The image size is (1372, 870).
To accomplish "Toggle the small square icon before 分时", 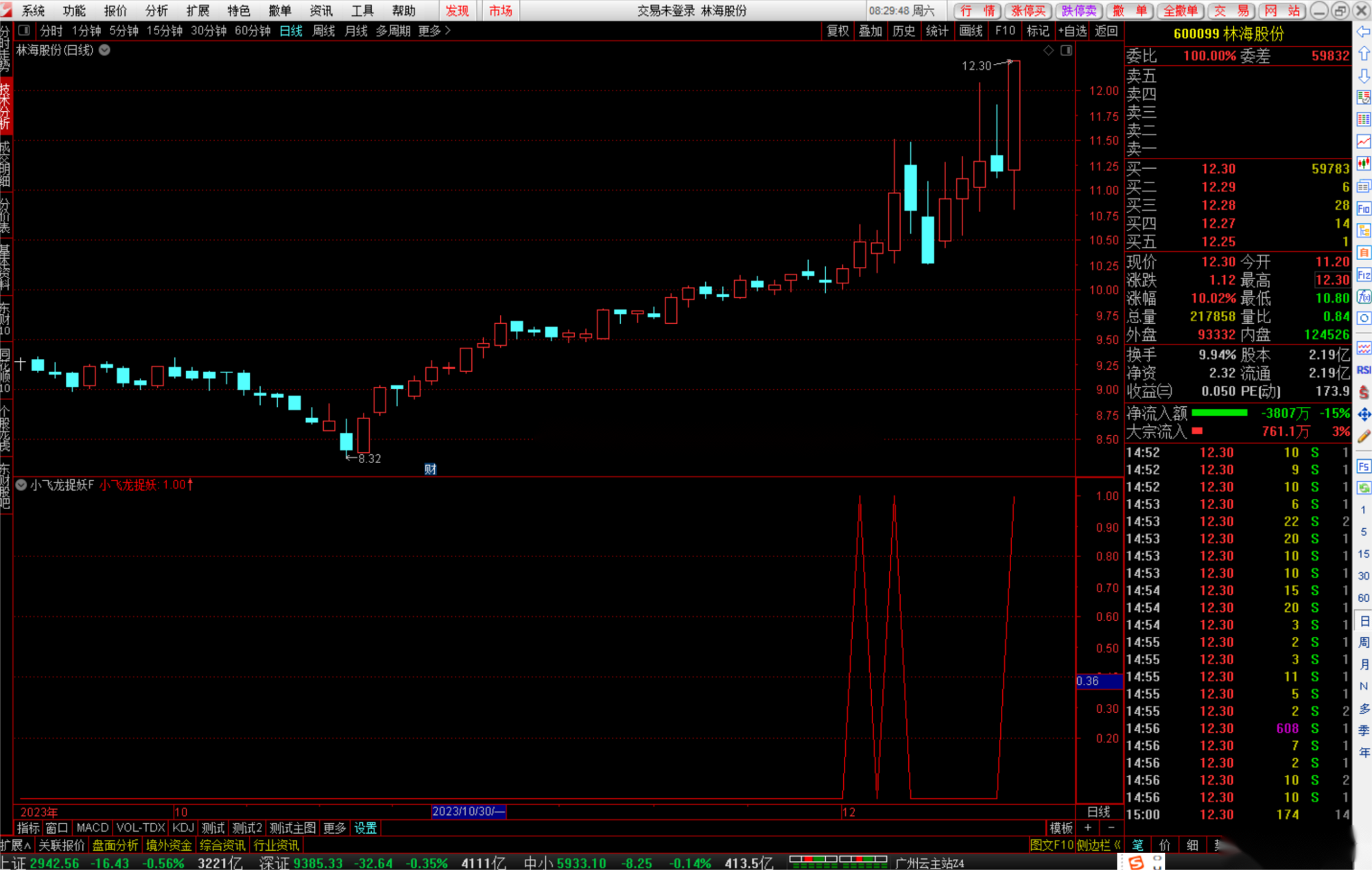I will coord(24,30).
